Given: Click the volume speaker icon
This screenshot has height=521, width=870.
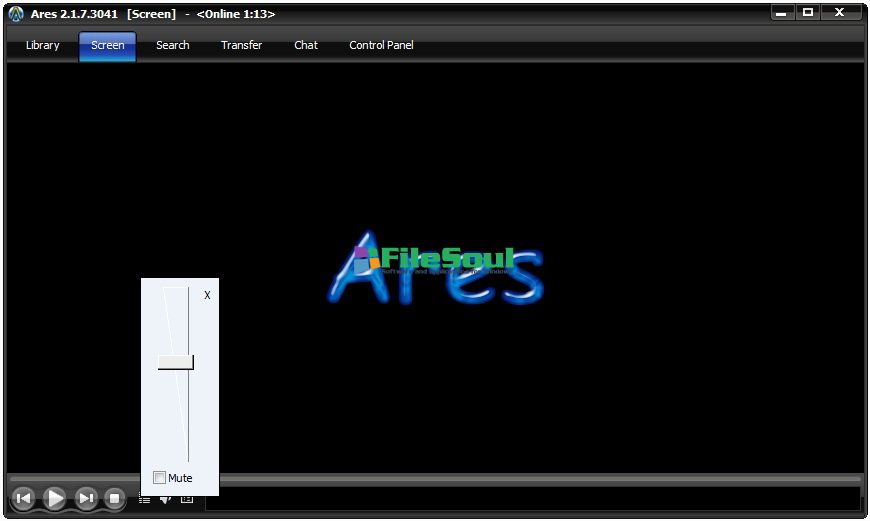Looking at the screenshot, I should click(165, 499).
